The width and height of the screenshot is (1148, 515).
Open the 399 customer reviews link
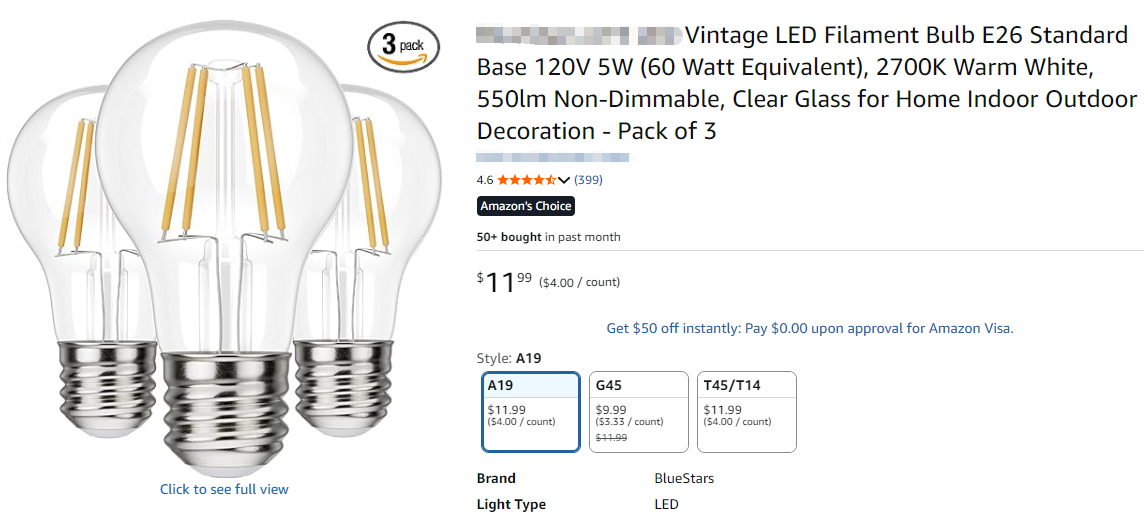coord(588,180)
